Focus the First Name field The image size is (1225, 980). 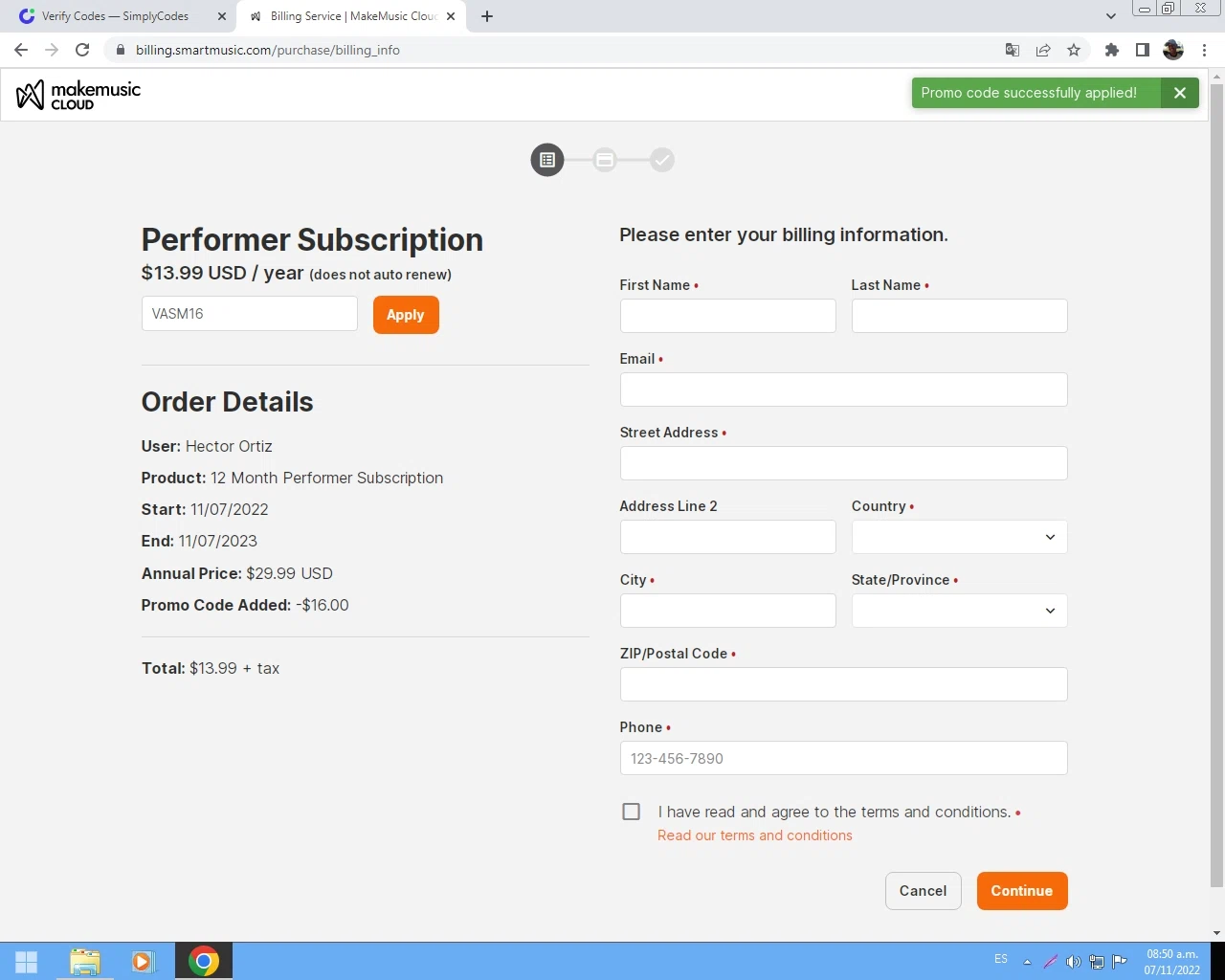pyautogui.click(x=728, y=316)
